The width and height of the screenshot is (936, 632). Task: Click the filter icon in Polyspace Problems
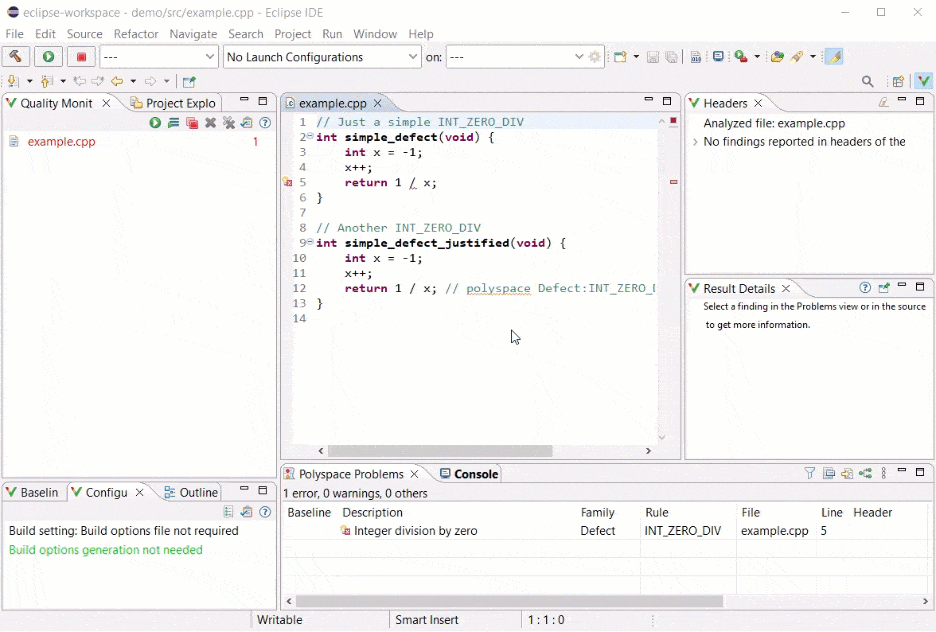click(810, 474)
